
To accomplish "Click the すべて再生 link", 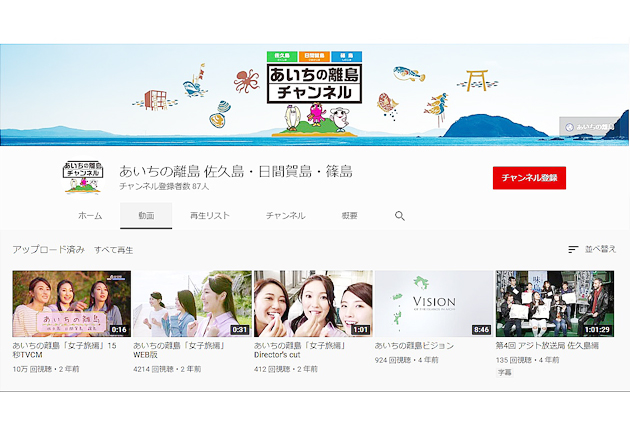I will tap(114, 250).
